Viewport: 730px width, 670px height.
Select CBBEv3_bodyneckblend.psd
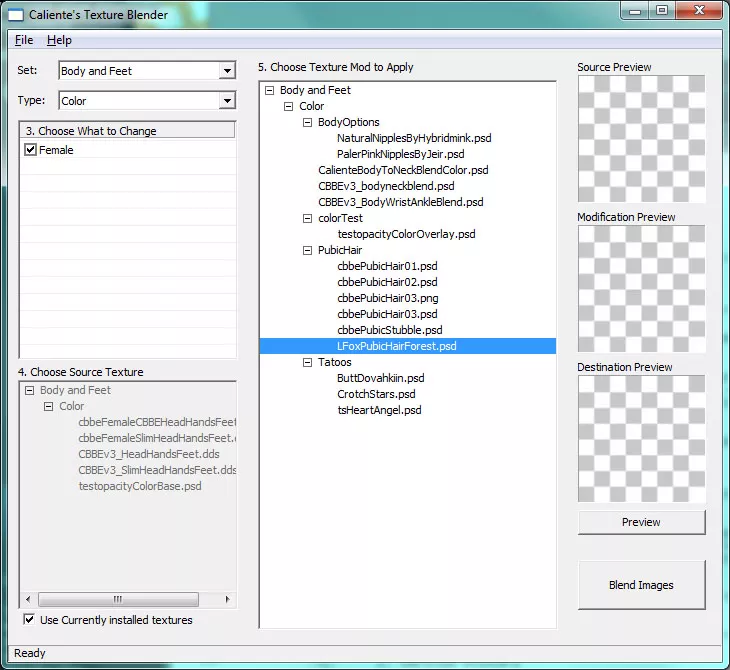click(x=386, y=186)
